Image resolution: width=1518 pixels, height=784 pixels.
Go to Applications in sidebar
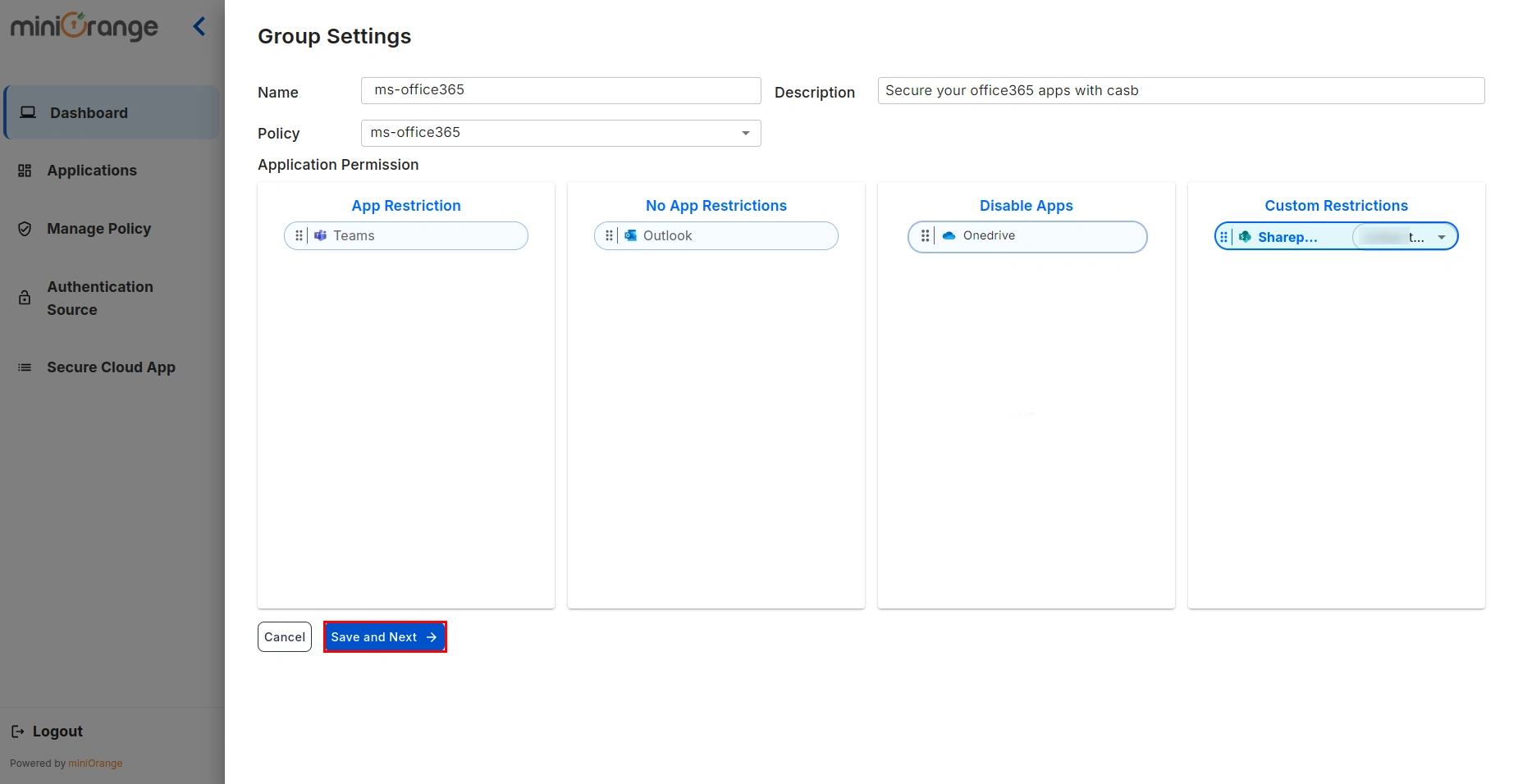pyautogui.click(x=92, y=171)
